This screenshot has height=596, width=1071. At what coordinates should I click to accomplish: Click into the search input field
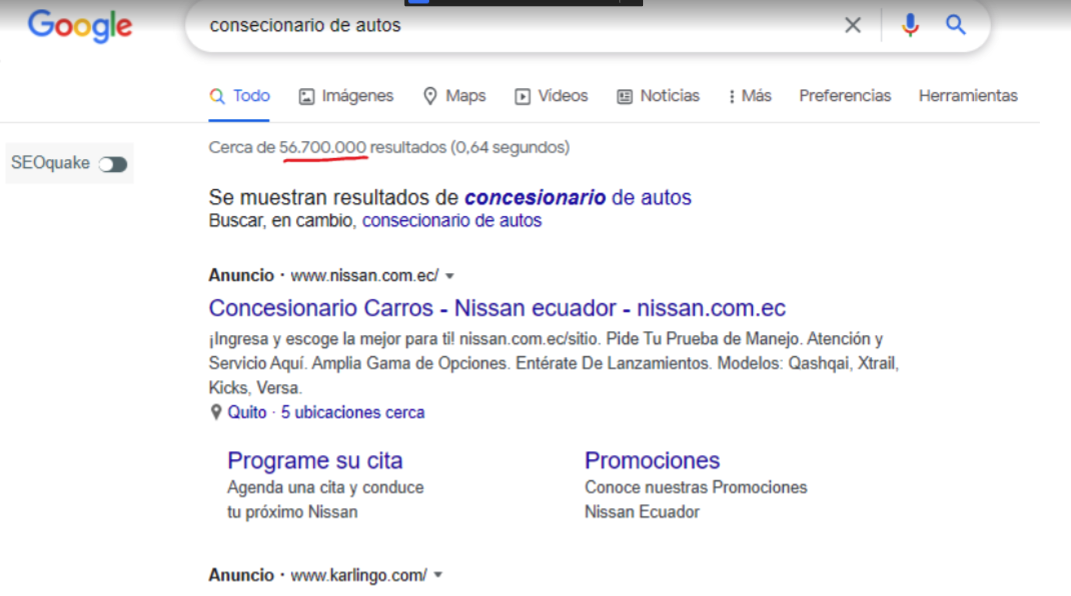tap(519, 25)
